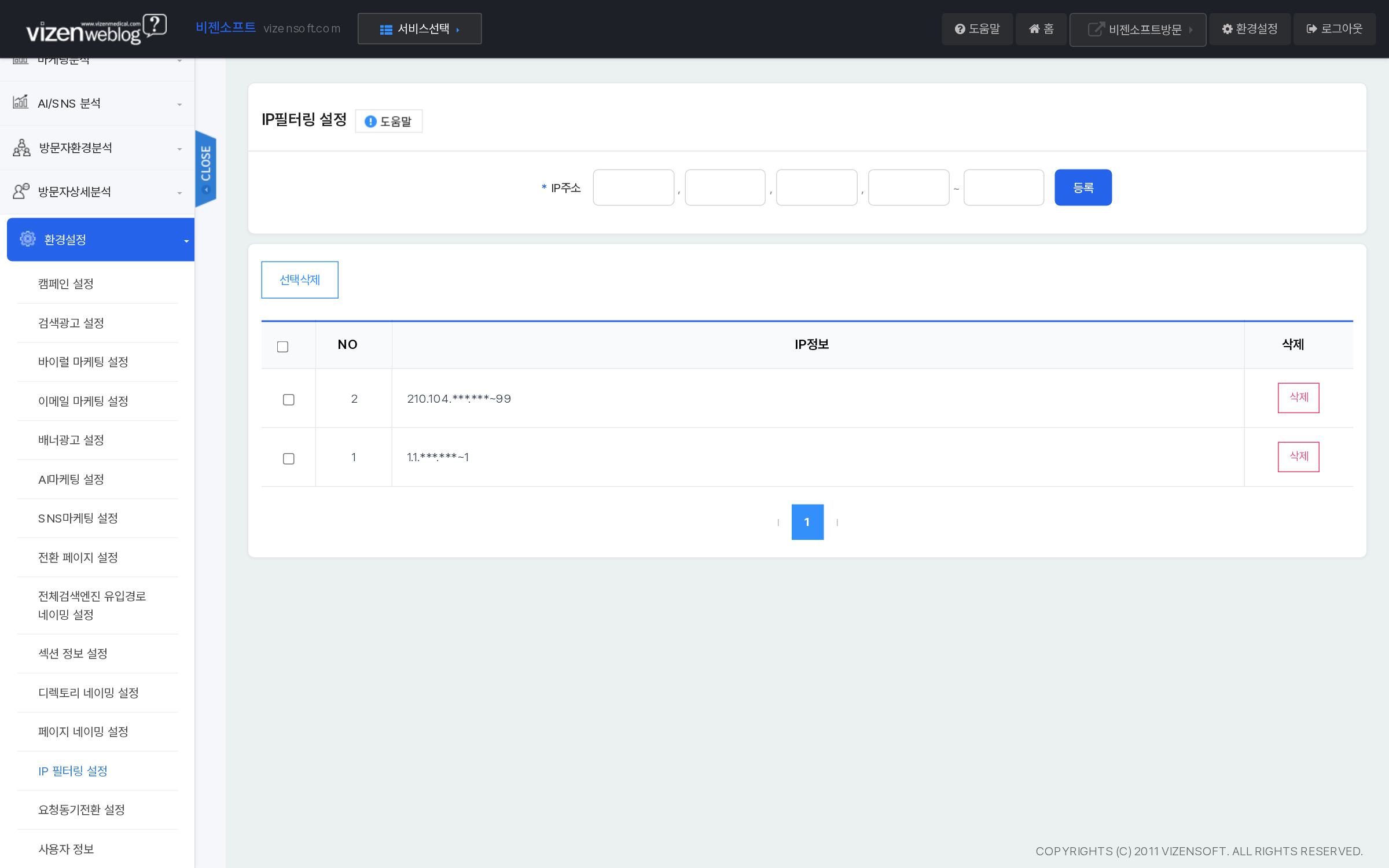The image size is (1389, 868).
Task: Go to page 1 in pagination
Action: pyautogui.click(x=807, y=522)
